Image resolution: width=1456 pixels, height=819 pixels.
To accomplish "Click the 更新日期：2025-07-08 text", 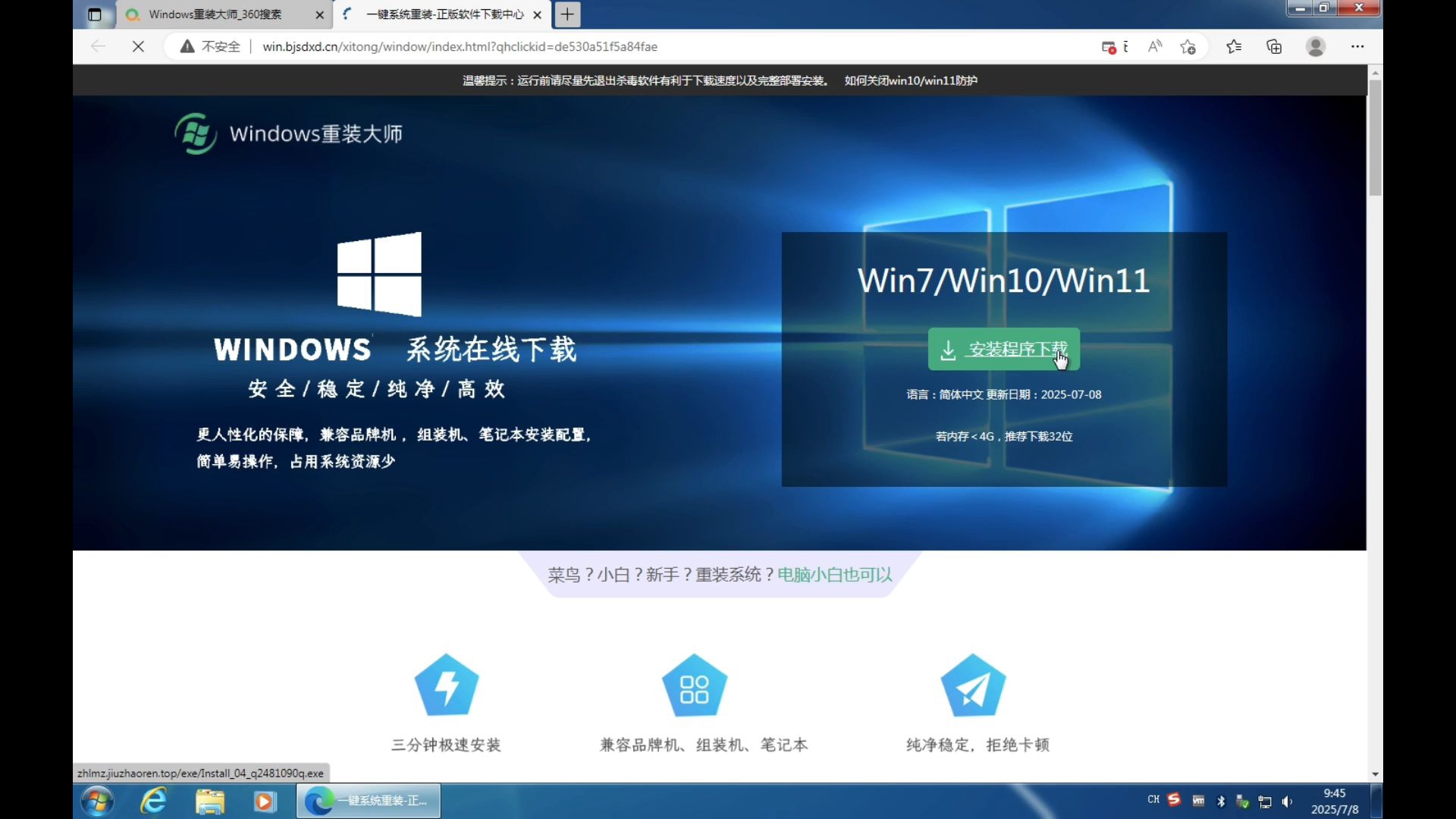I will coord(1043,394).
